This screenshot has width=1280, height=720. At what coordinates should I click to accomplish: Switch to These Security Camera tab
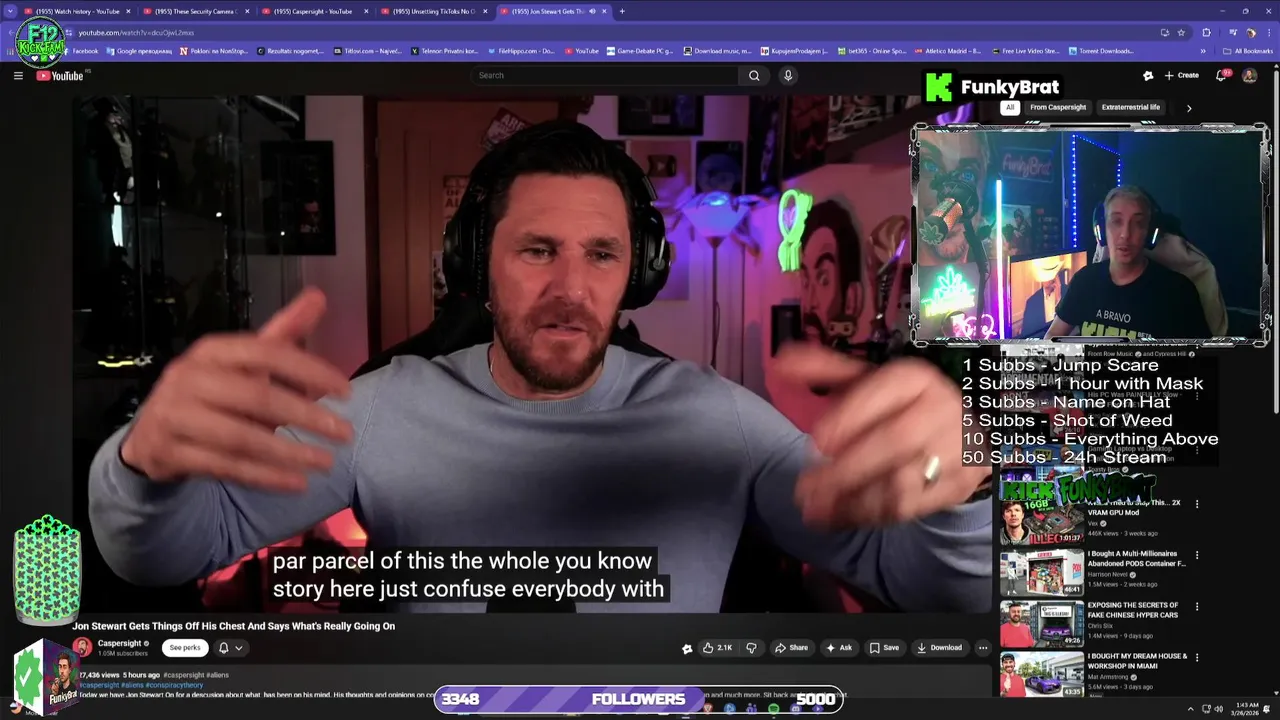[x=195, y=11]
